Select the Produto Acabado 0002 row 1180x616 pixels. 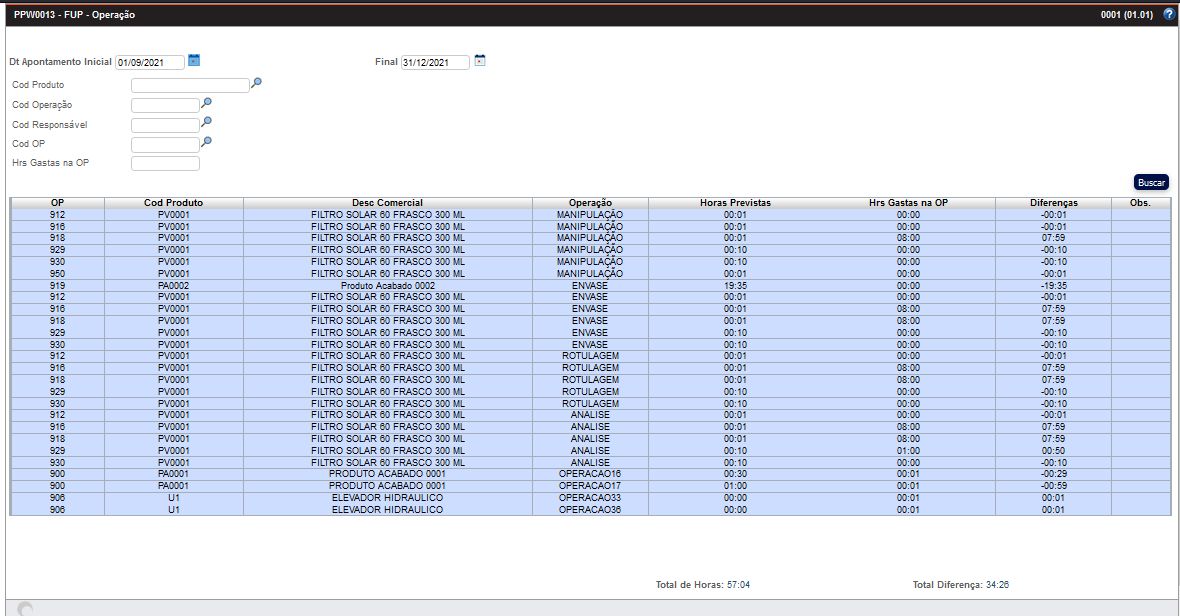click(387, 285)
